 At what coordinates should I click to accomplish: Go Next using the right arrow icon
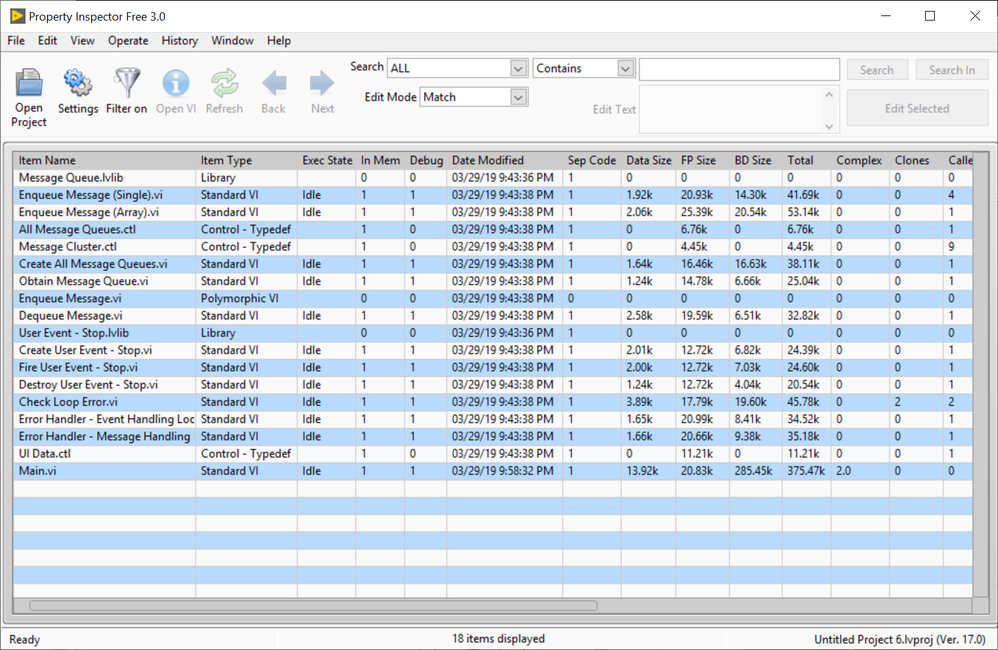(322, 83)
